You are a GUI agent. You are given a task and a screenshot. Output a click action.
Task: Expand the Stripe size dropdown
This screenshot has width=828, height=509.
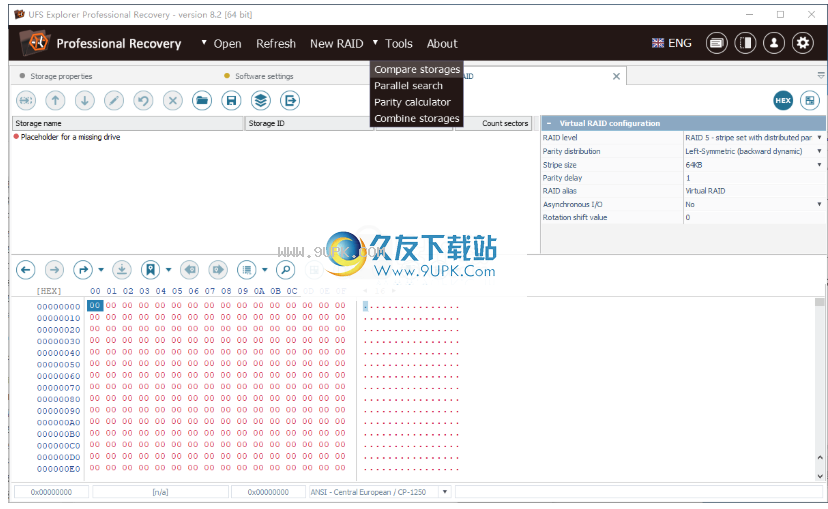pos(820,165)
